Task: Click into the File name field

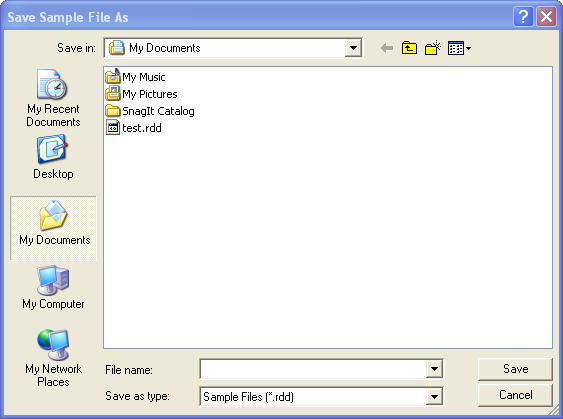Action: pos(313,369)
